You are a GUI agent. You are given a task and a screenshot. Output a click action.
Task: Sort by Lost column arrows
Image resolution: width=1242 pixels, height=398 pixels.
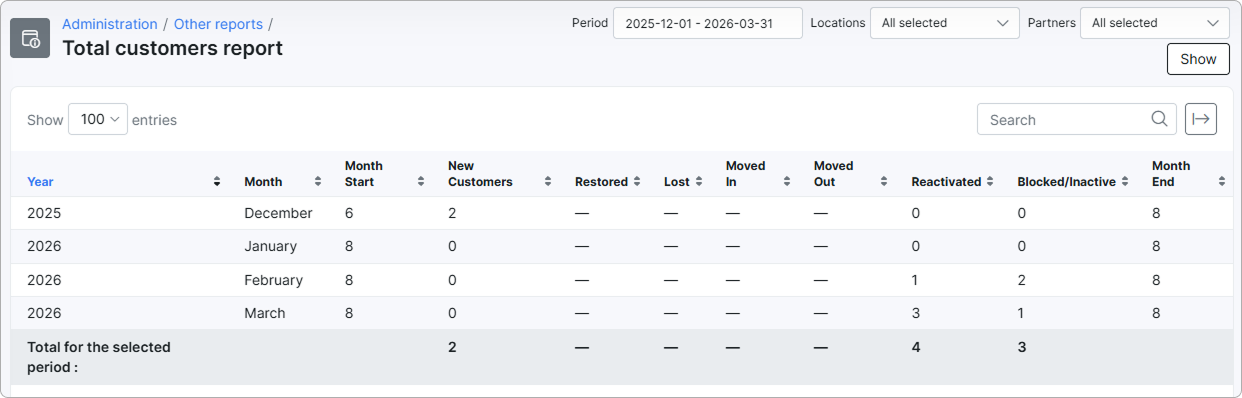click(x=698, y=182)
